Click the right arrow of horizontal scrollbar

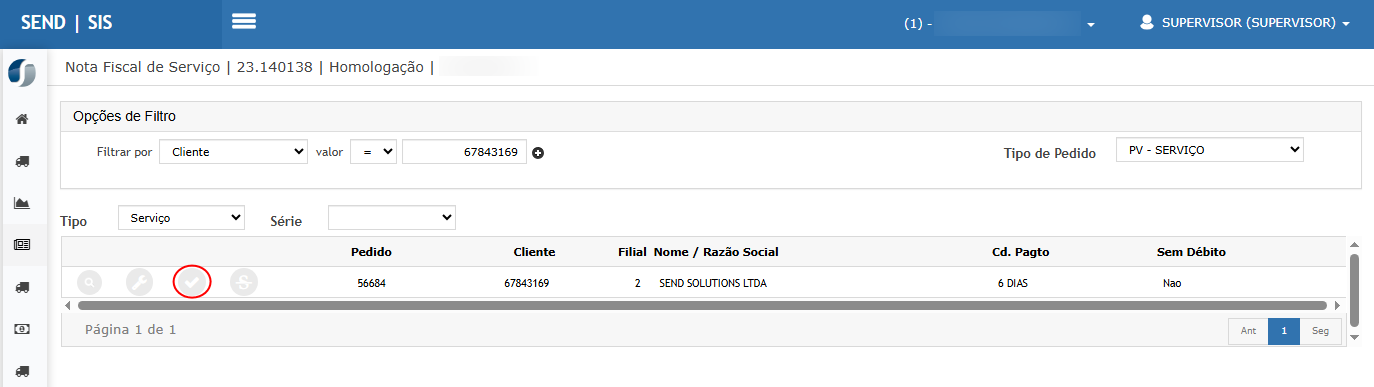pos(1338,305)
